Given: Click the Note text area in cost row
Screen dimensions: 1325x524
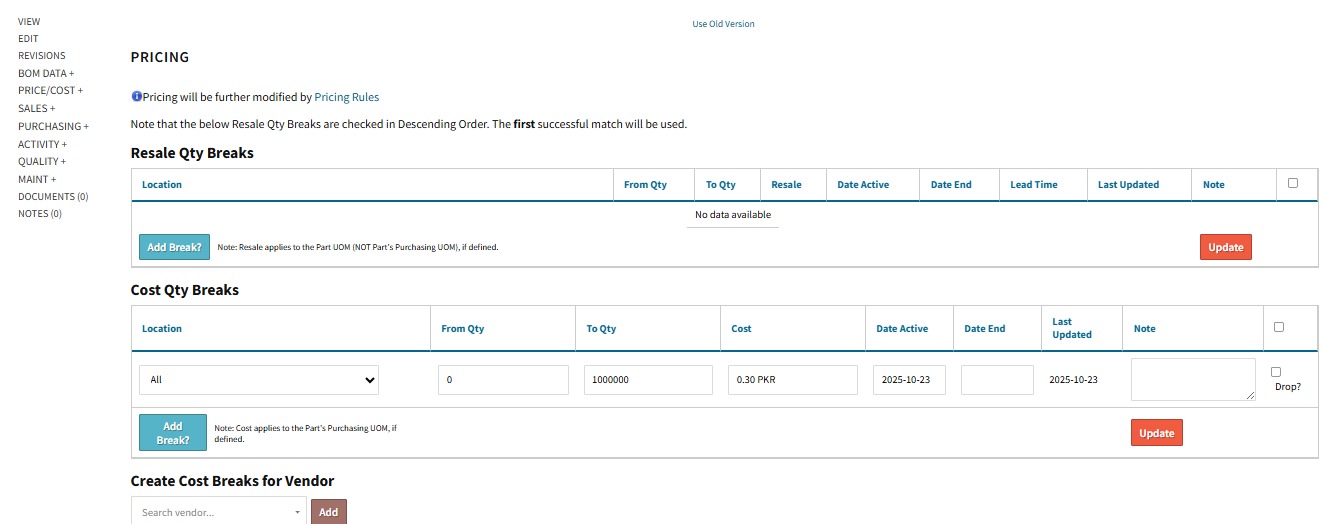Looking at the screenshot, I should coord(1192,380).
